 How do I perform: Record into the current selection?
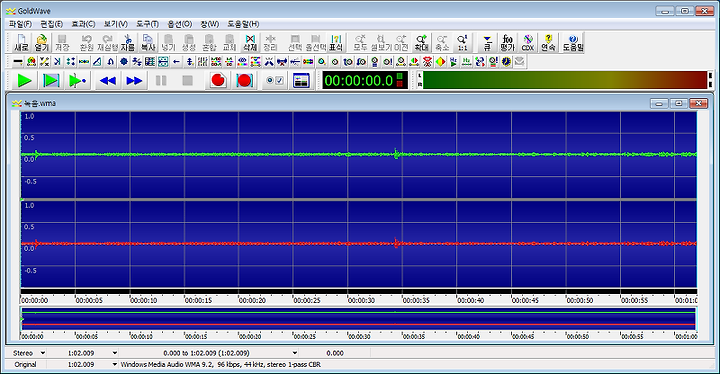(x=244, y=80)
